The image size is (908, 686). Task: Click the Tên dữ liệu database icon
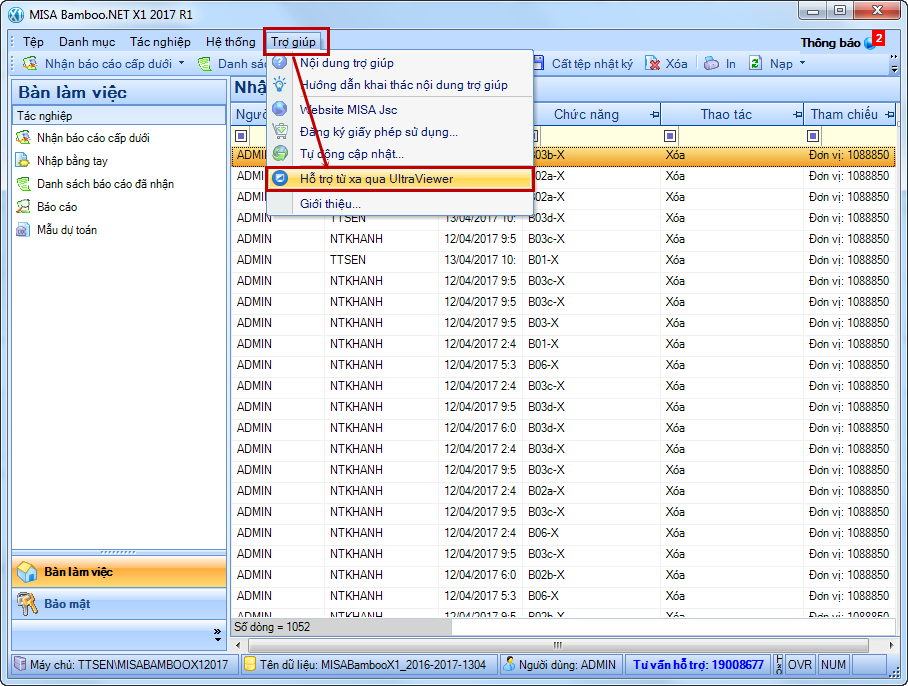tap(250, 664)
